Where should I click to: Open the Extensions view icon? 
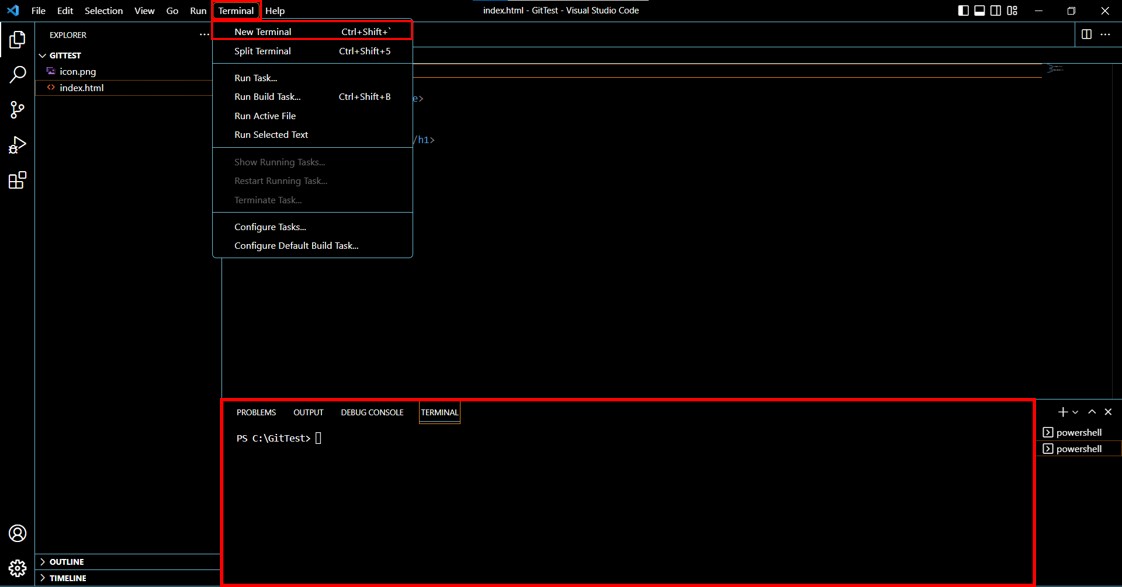click(x=17, y=180)
